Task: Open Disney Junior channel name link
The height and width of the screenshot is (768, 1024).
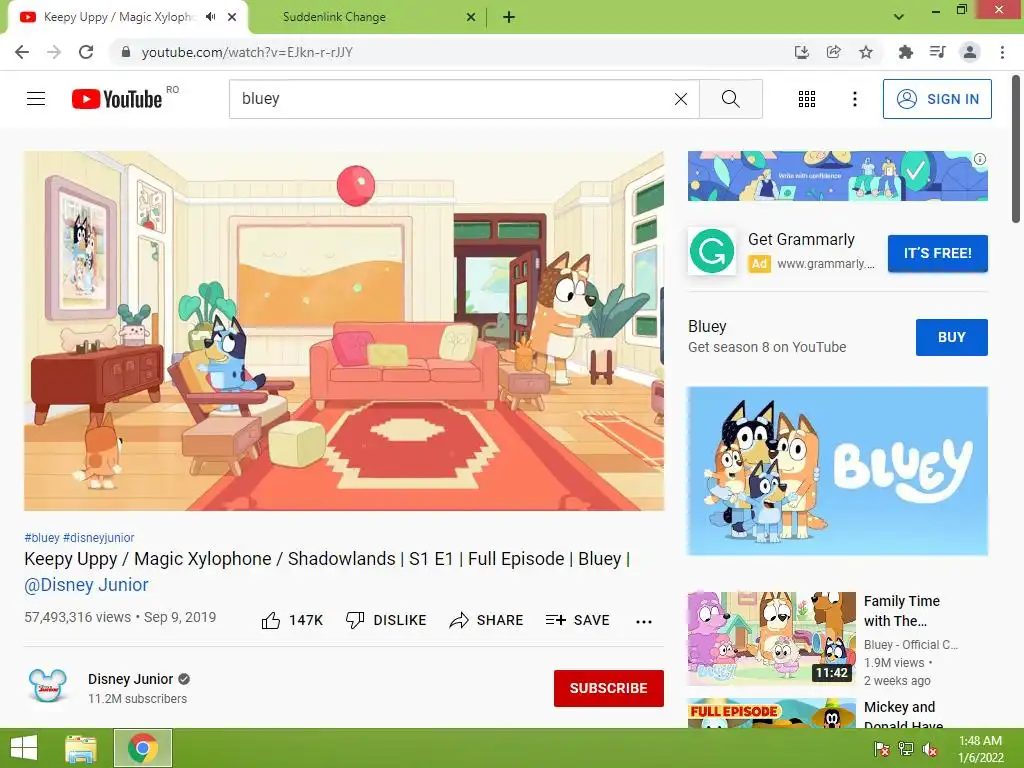Action: (131, 679)
